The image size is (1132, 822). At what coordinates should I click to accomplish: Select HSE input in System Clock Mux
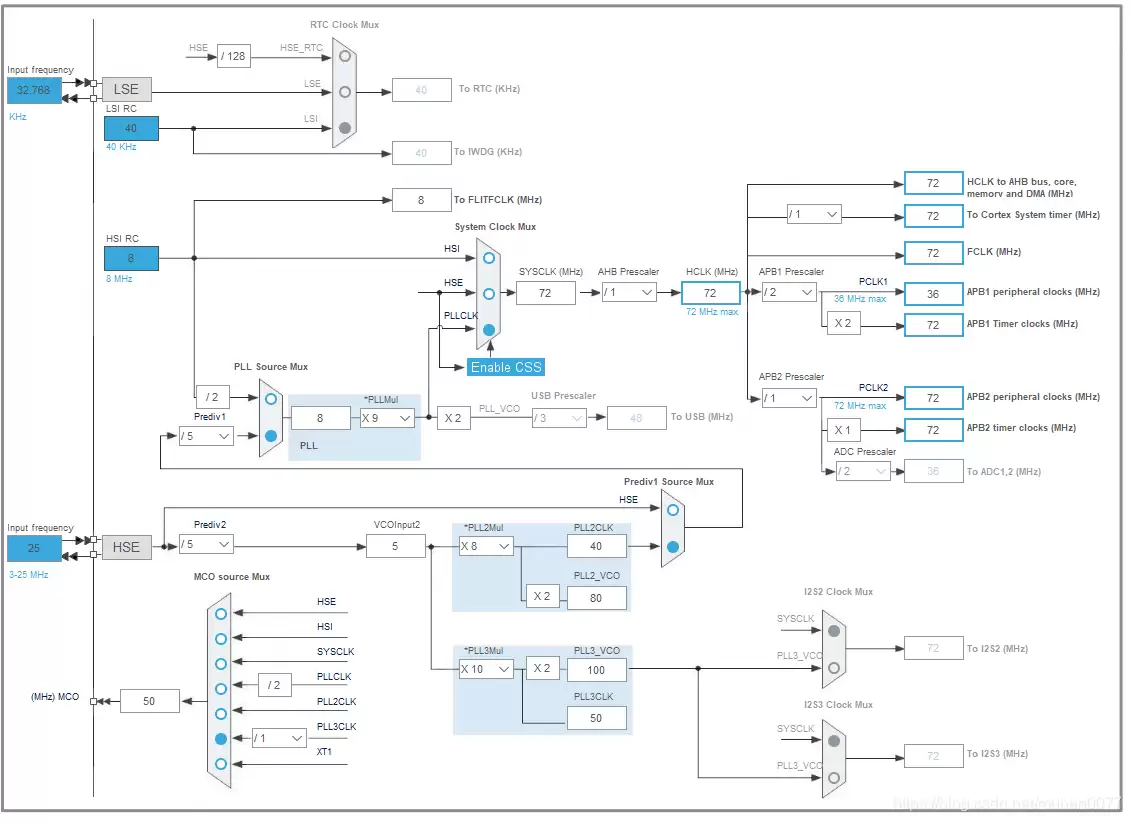click(487, 293)
